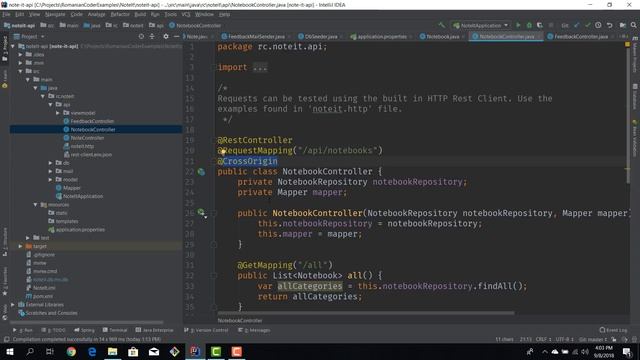The width and height of the screenshot is (640, 360).
Task: Open the TODO tool window
Action: pyautogui.click(x=53, y=330)
